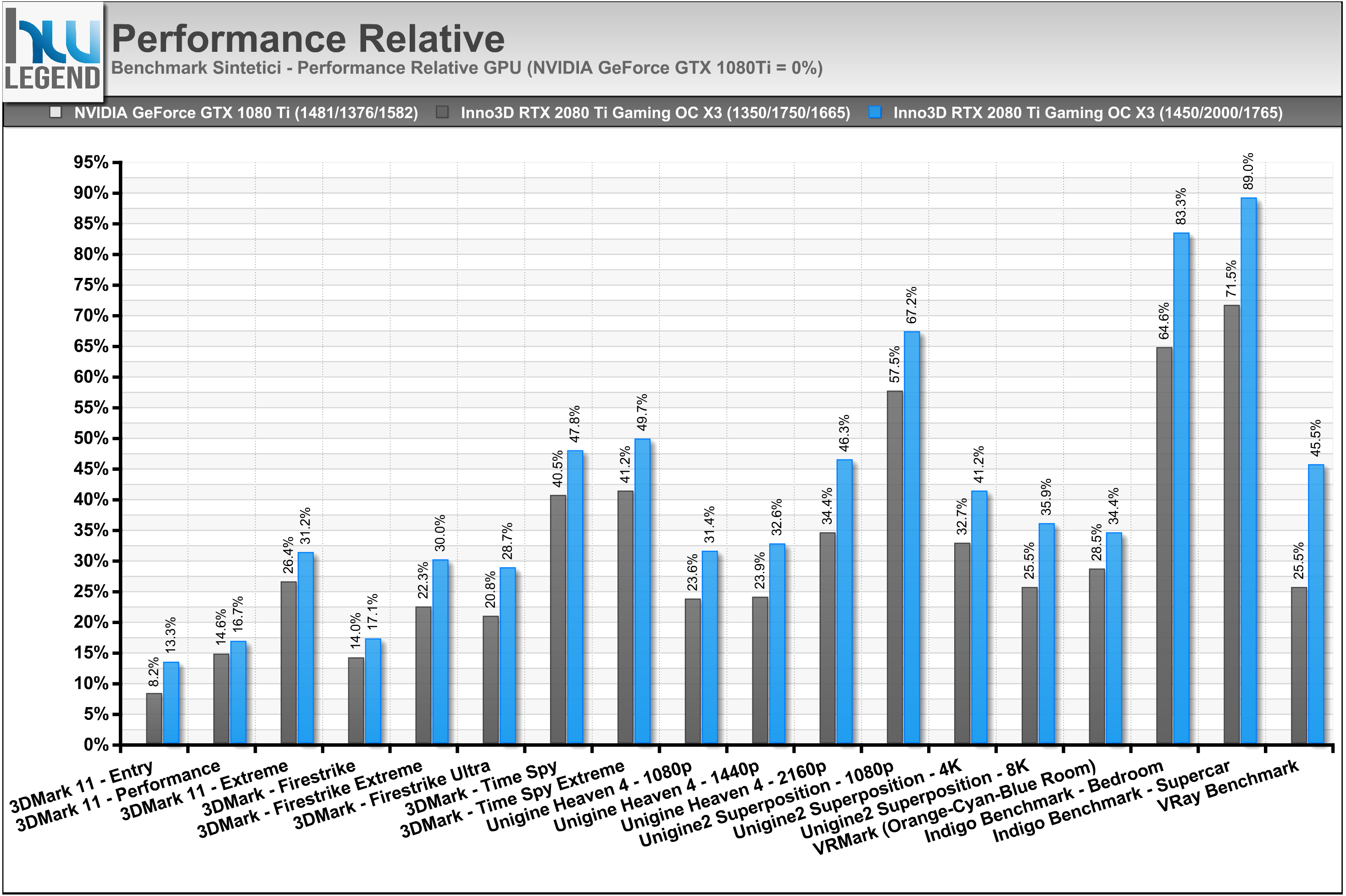Click the 83.3% Indigo Supercar blue bar
Viewport: 1346px width, 896px height.
(x=1181, y=488)
